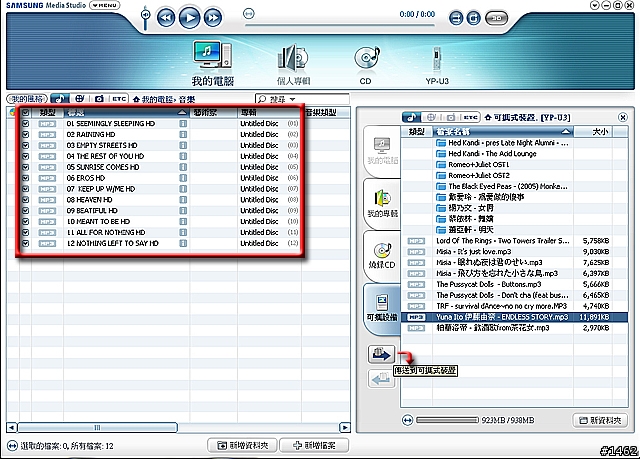Select the music filter icon in left toolbar

(60, 99)
